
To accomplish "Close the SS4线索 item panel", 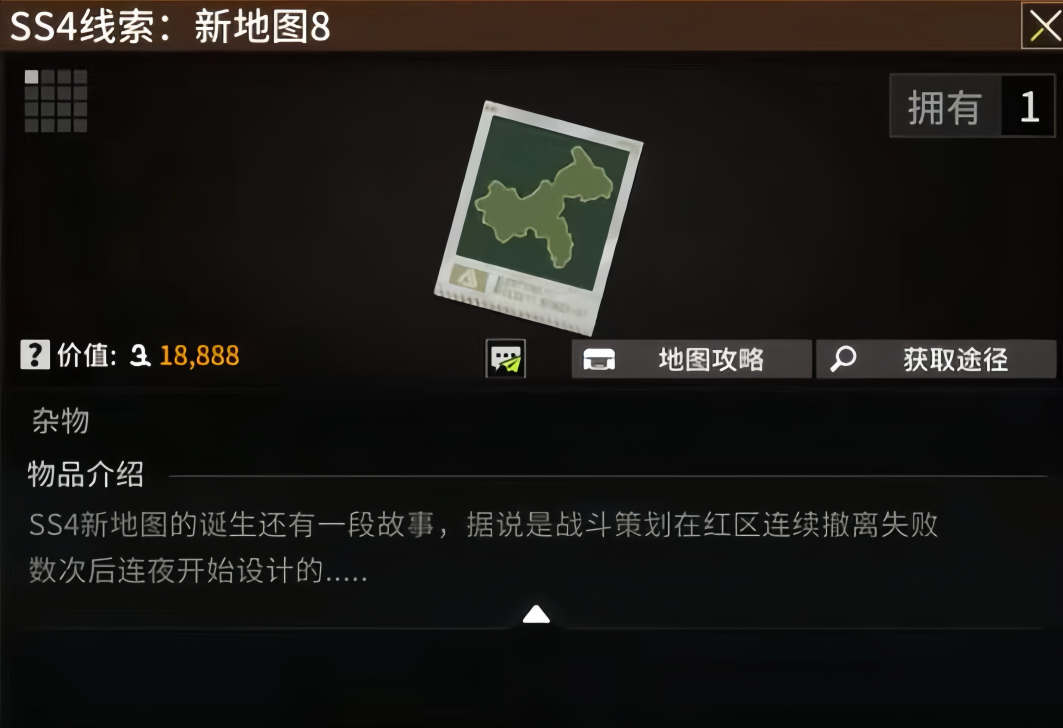I will 1043,26.
